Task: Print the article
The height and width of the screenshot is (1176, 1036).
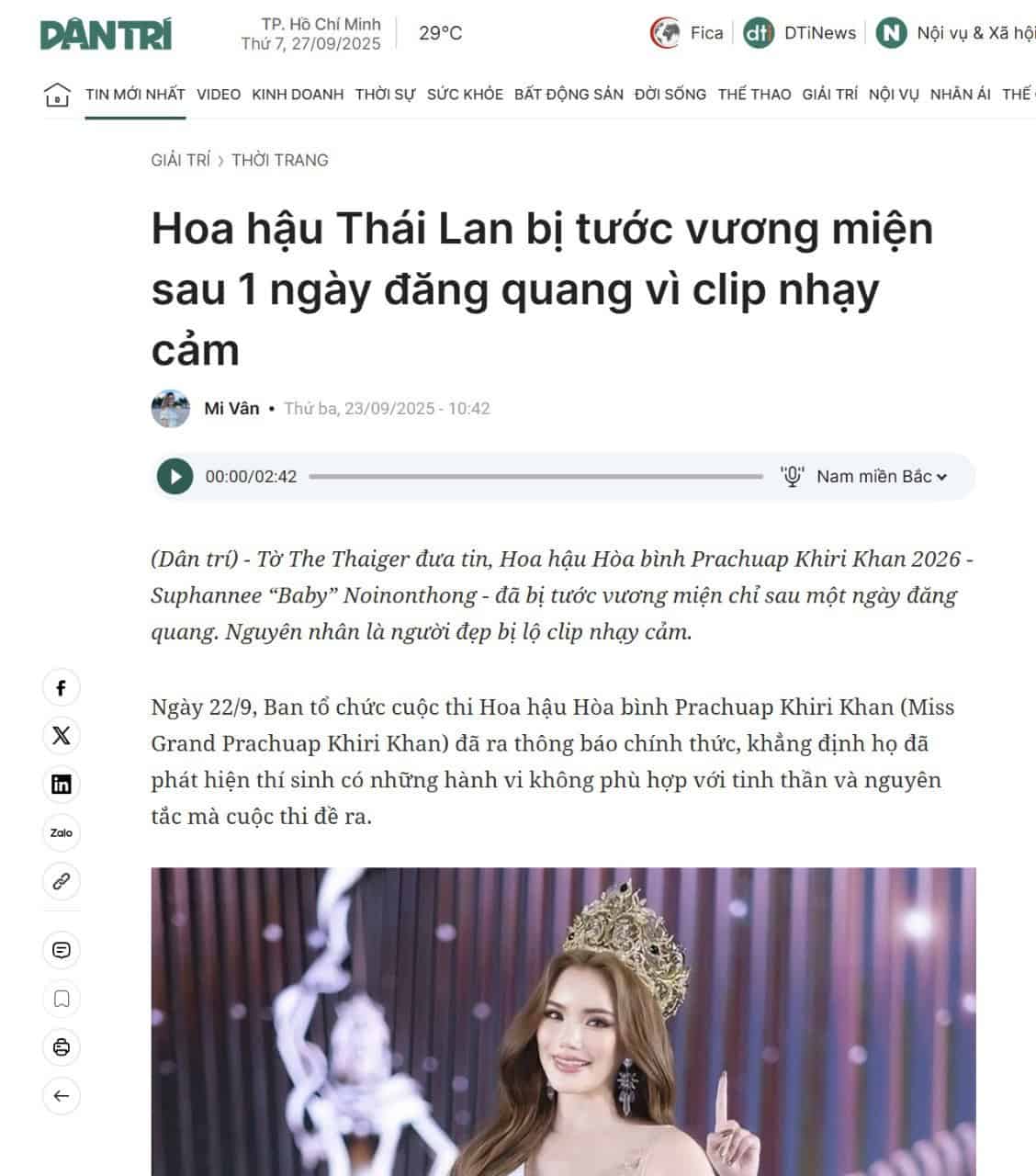Action: pyautogui.click(x=62, y=1047)
